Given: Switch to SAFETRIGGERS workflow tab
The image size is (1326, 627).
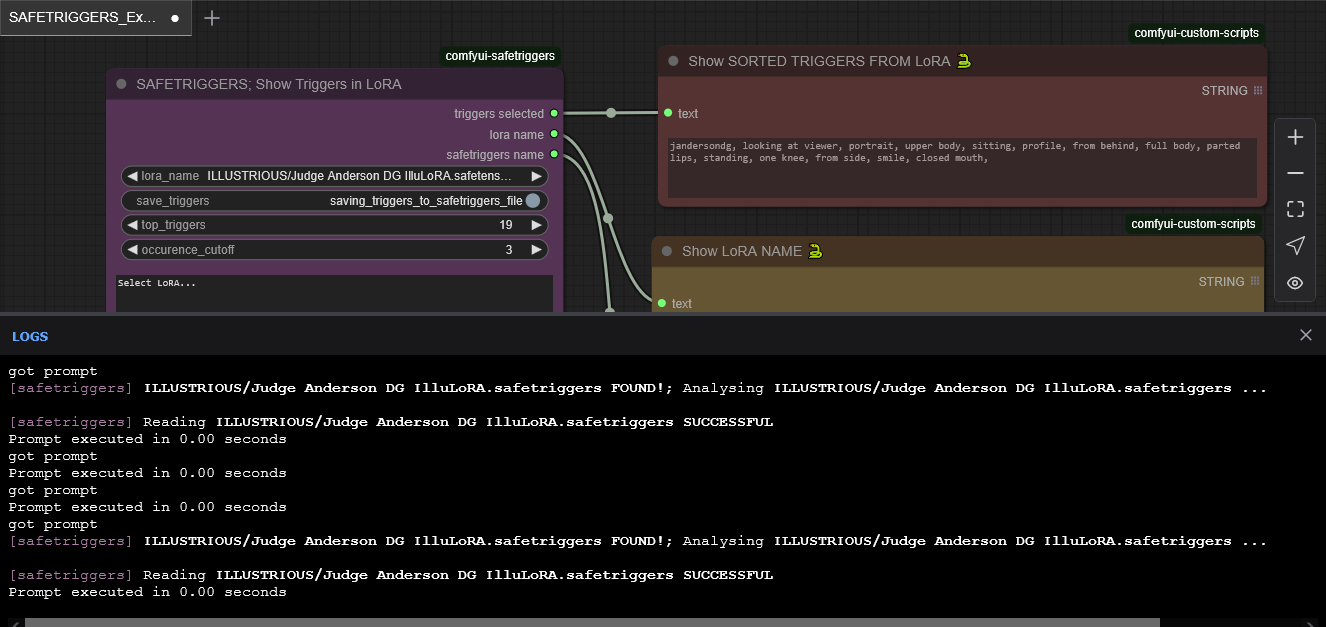Looking at the screenshot, I should (x=82, y=18).
